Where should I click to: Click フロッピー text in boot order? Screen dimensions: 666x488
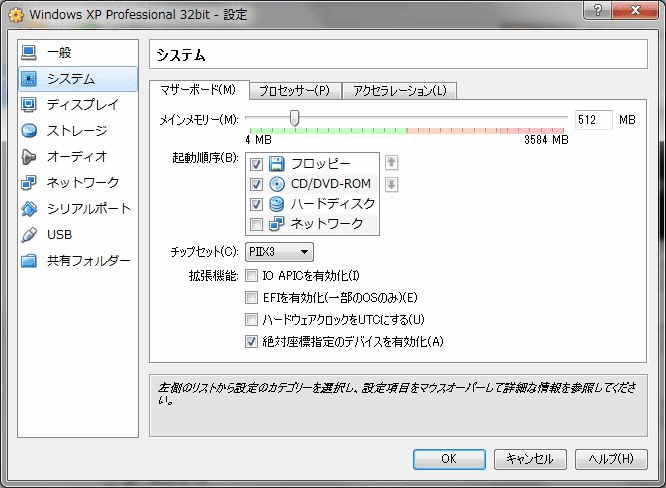[321, 164]
